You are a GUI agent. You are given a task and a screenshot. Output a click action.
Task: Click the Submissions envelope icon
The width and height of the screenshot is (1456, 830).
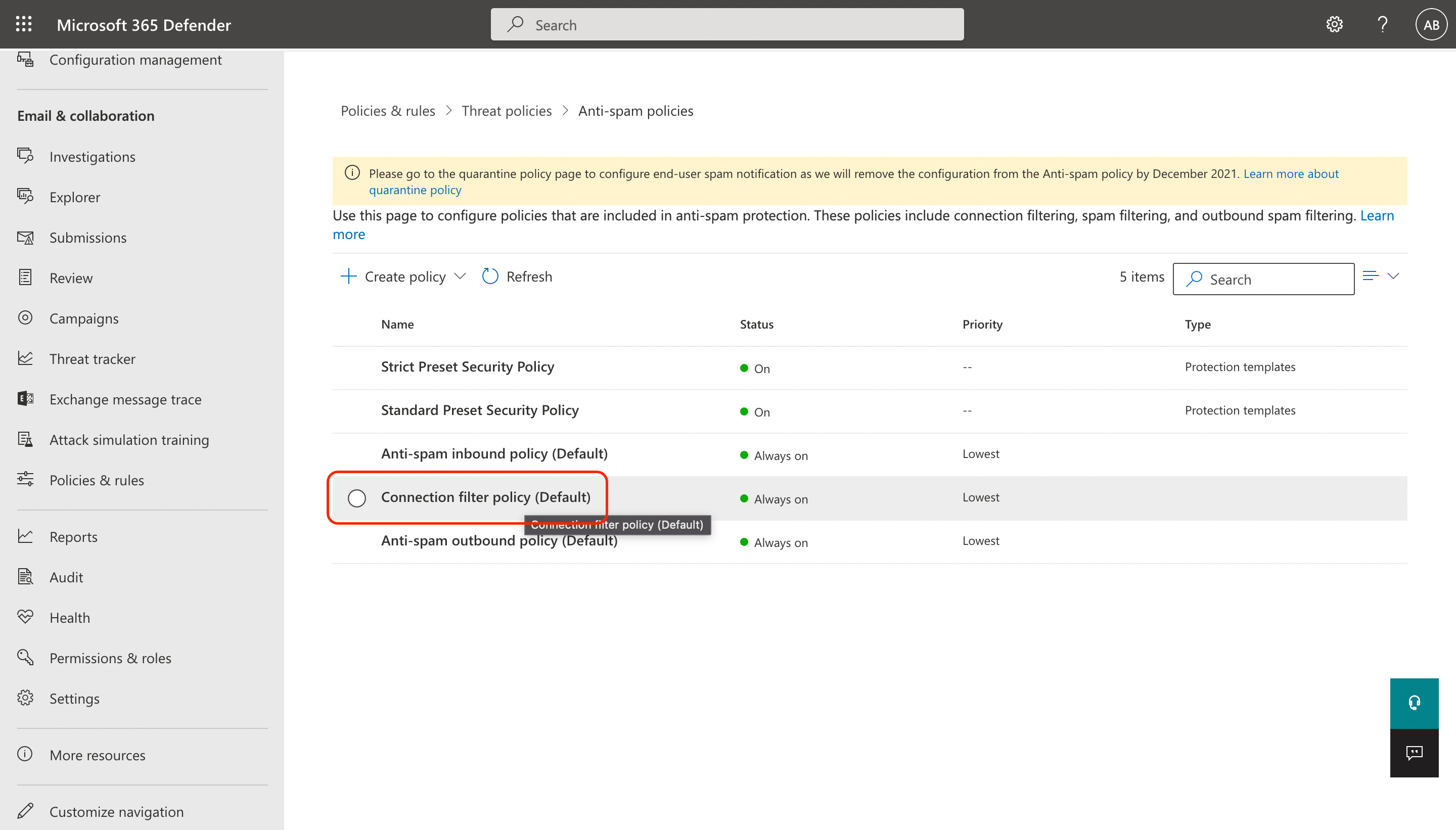(x=25, y=237)
